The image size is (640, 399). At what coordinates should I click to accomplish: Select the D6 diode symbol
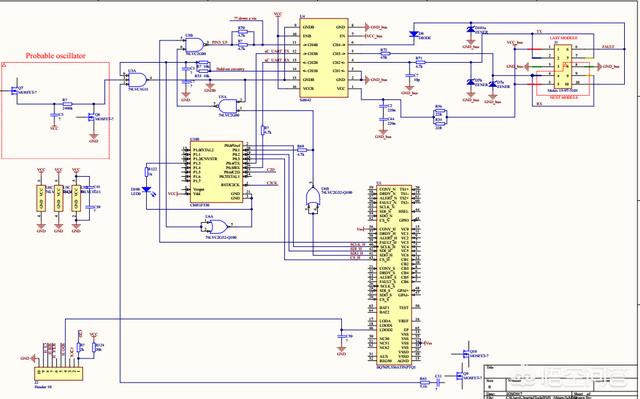(414, 34)
